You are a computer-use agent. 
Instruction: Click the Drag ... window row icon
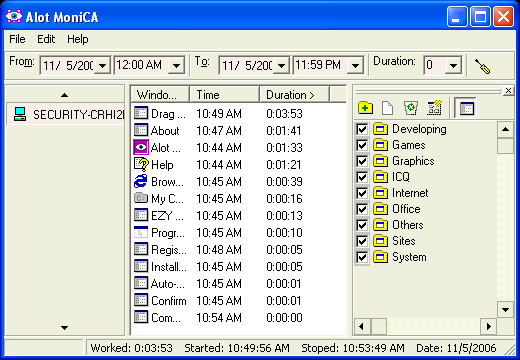tap(141, 113)
